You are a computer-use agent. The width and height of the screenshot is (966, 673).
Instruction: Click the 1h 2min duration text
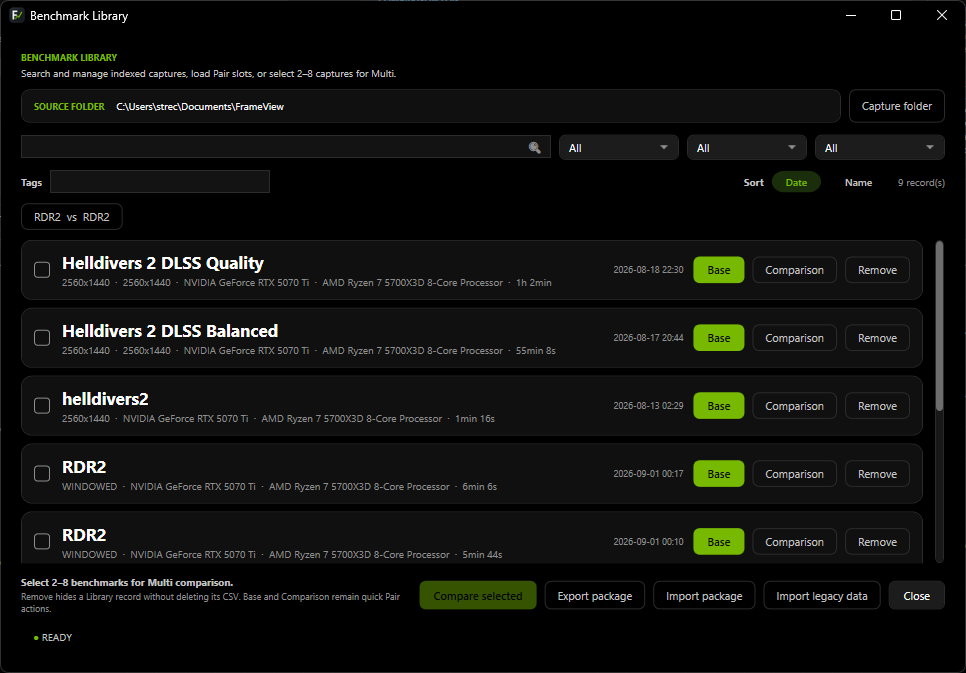click(x=534, y=283)
